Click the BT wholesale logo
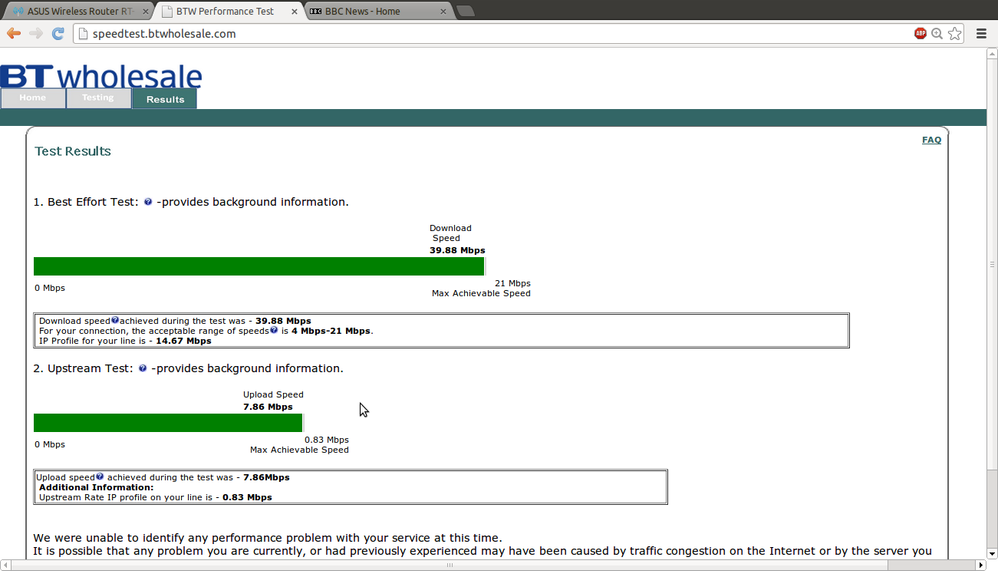This screenshot has width=998, height=571. (x=101, y=76)
